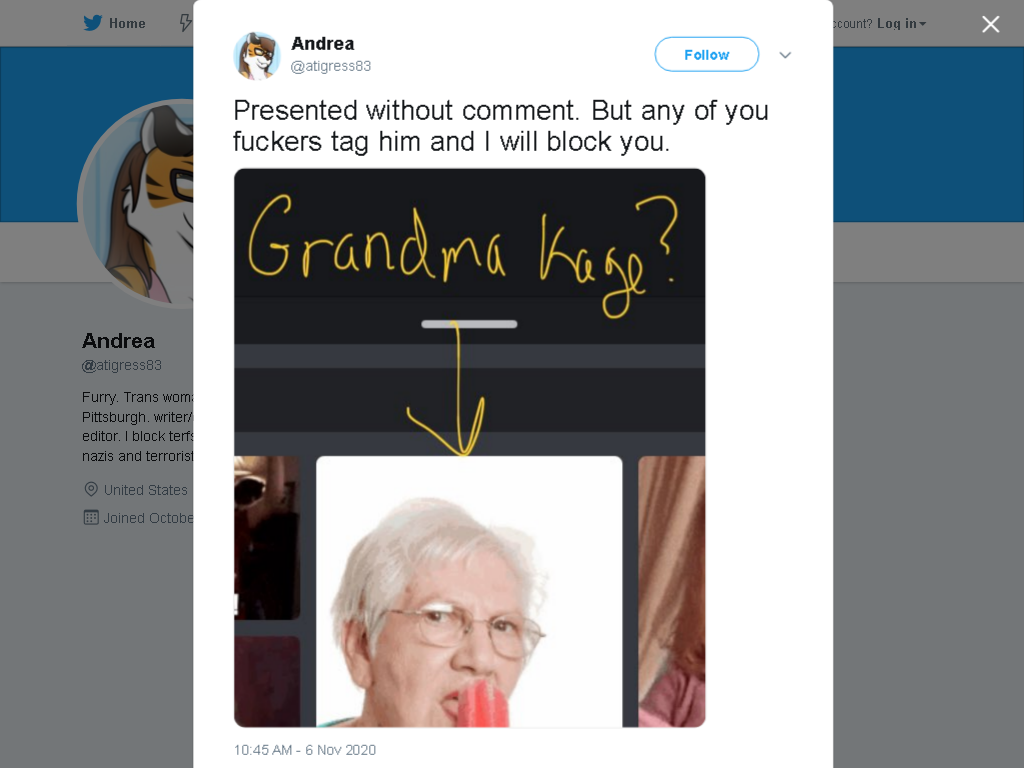This screenshot has width=1024, height=768.
Task: Click the Joined October date text
Action: [148, 518]
